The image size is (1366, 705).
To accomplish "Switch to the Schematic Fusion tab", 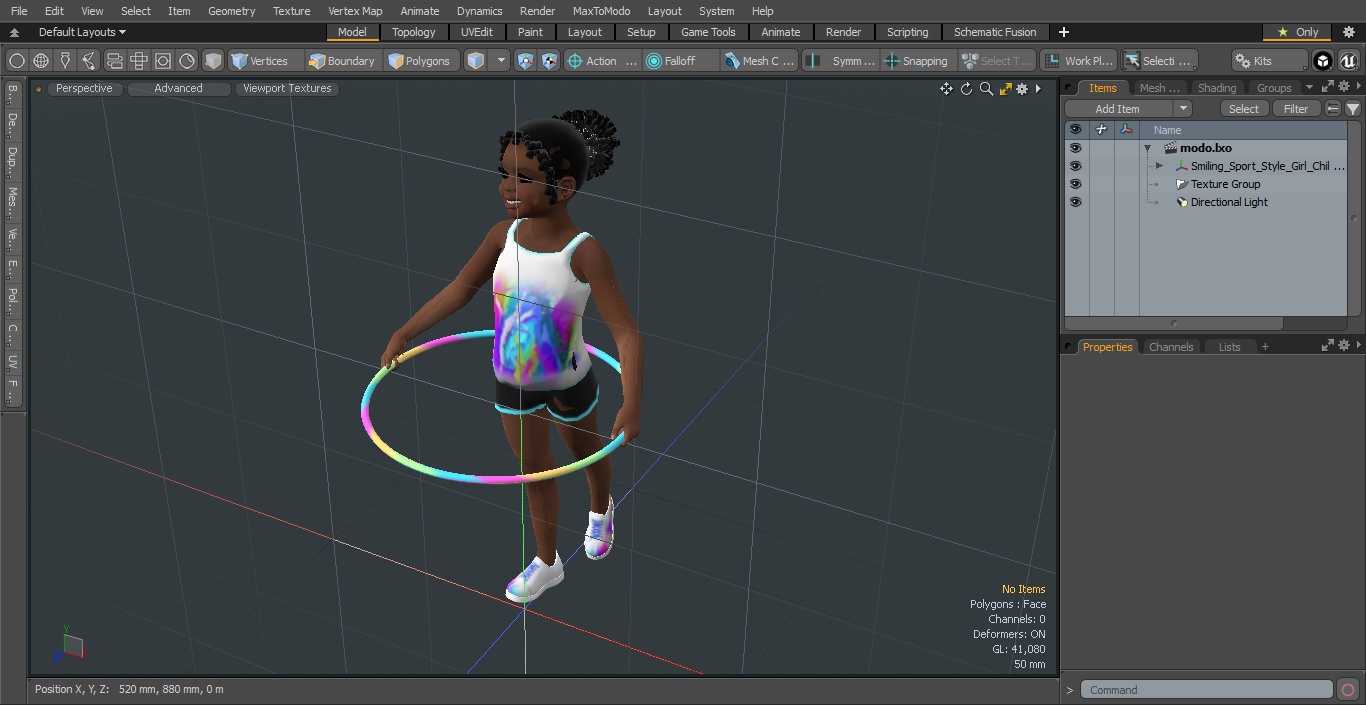I will (x=995, y=32).
